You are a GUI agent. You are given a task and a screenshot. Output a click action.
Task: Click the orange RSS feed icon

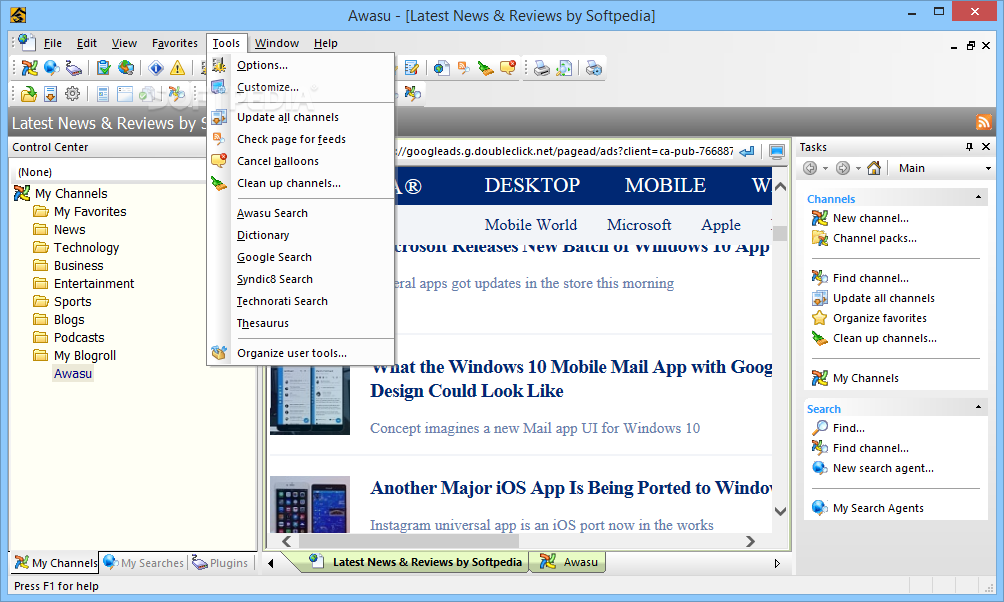click(984, 122)
